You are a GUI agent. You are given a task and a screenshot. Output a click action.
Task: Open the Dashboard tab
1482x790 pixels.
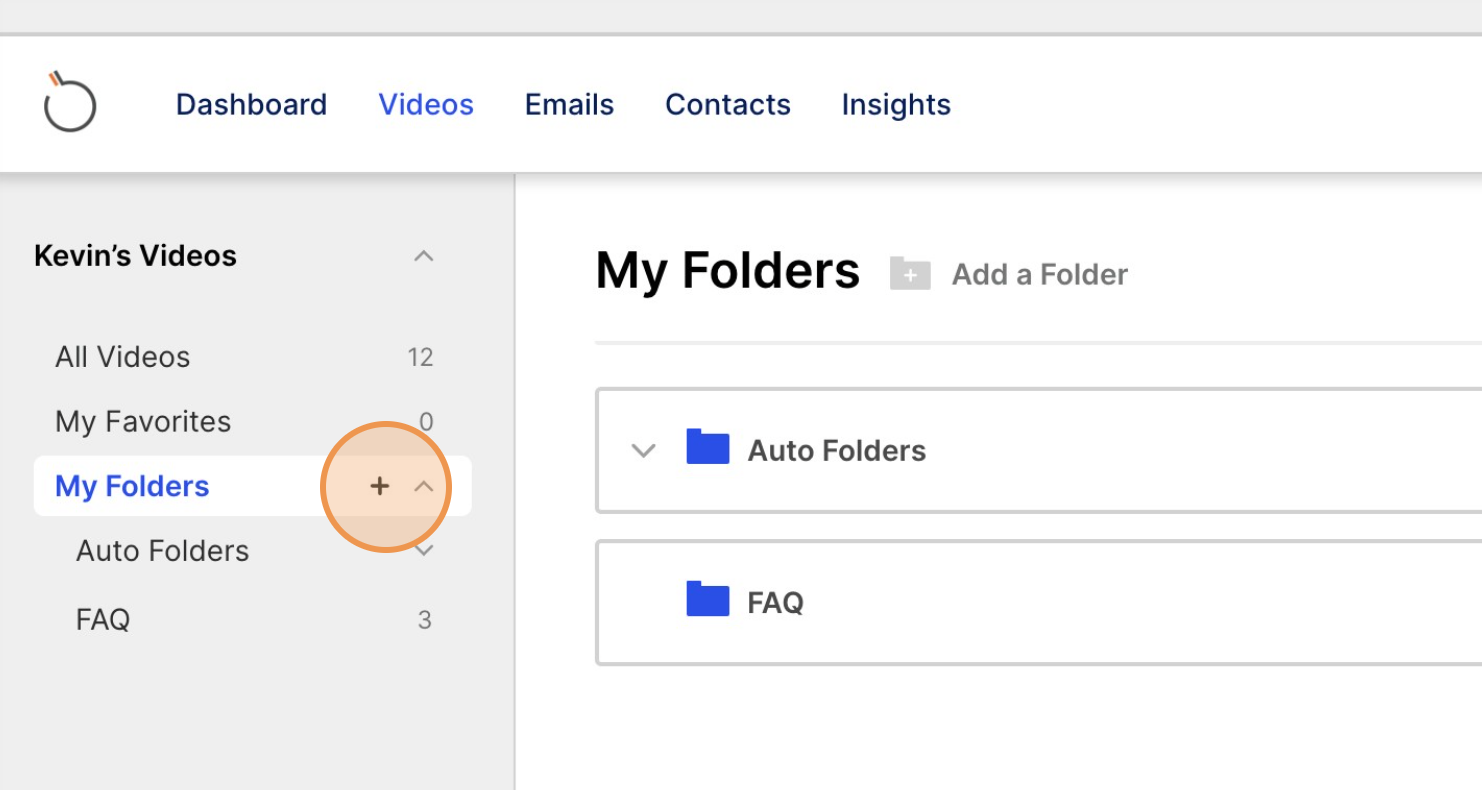pyautogui.click(x=251, y=104)
